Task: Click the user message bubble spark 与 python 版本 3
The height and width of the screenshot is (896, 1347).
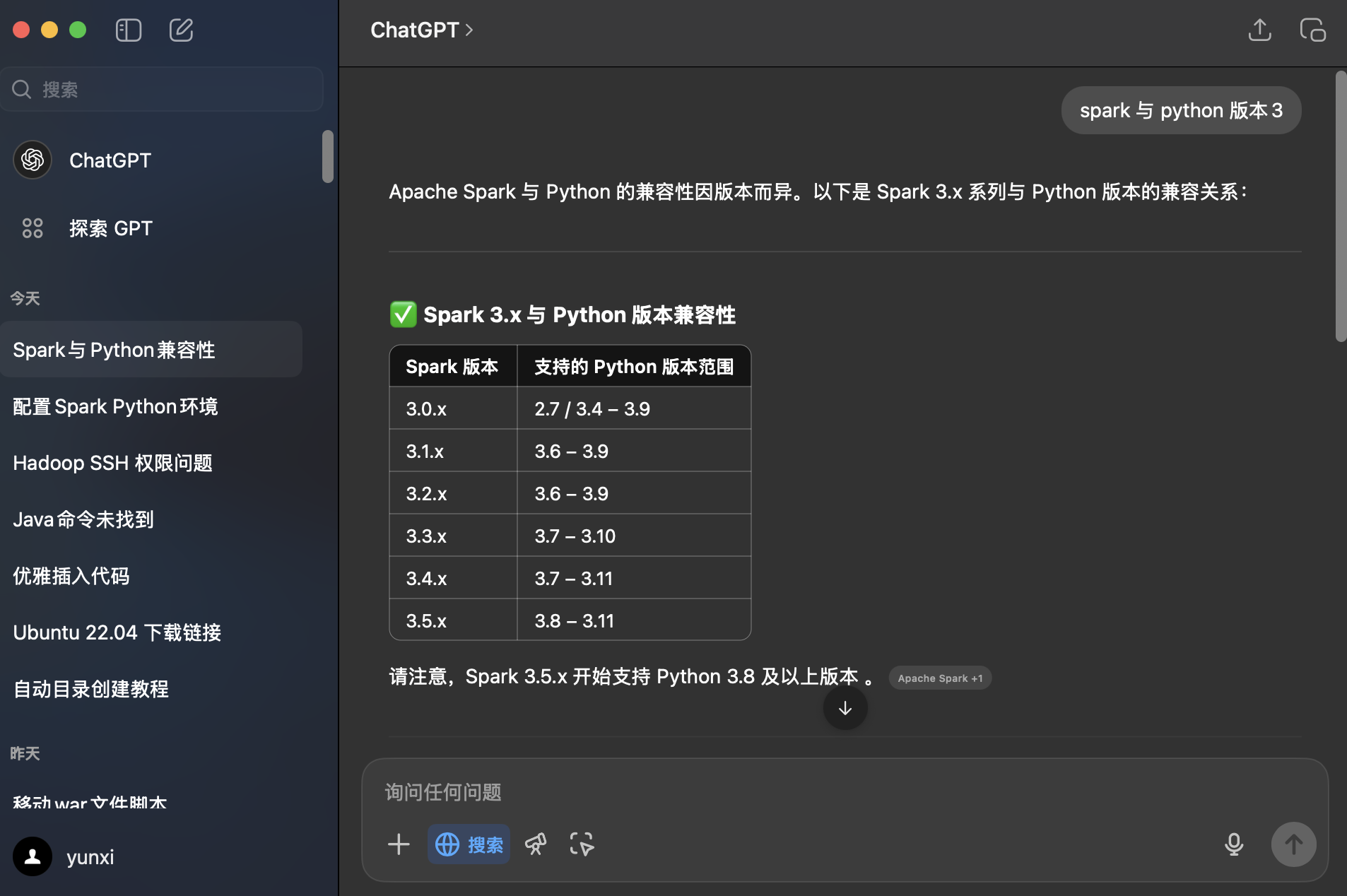Action: pos(1181,110)
